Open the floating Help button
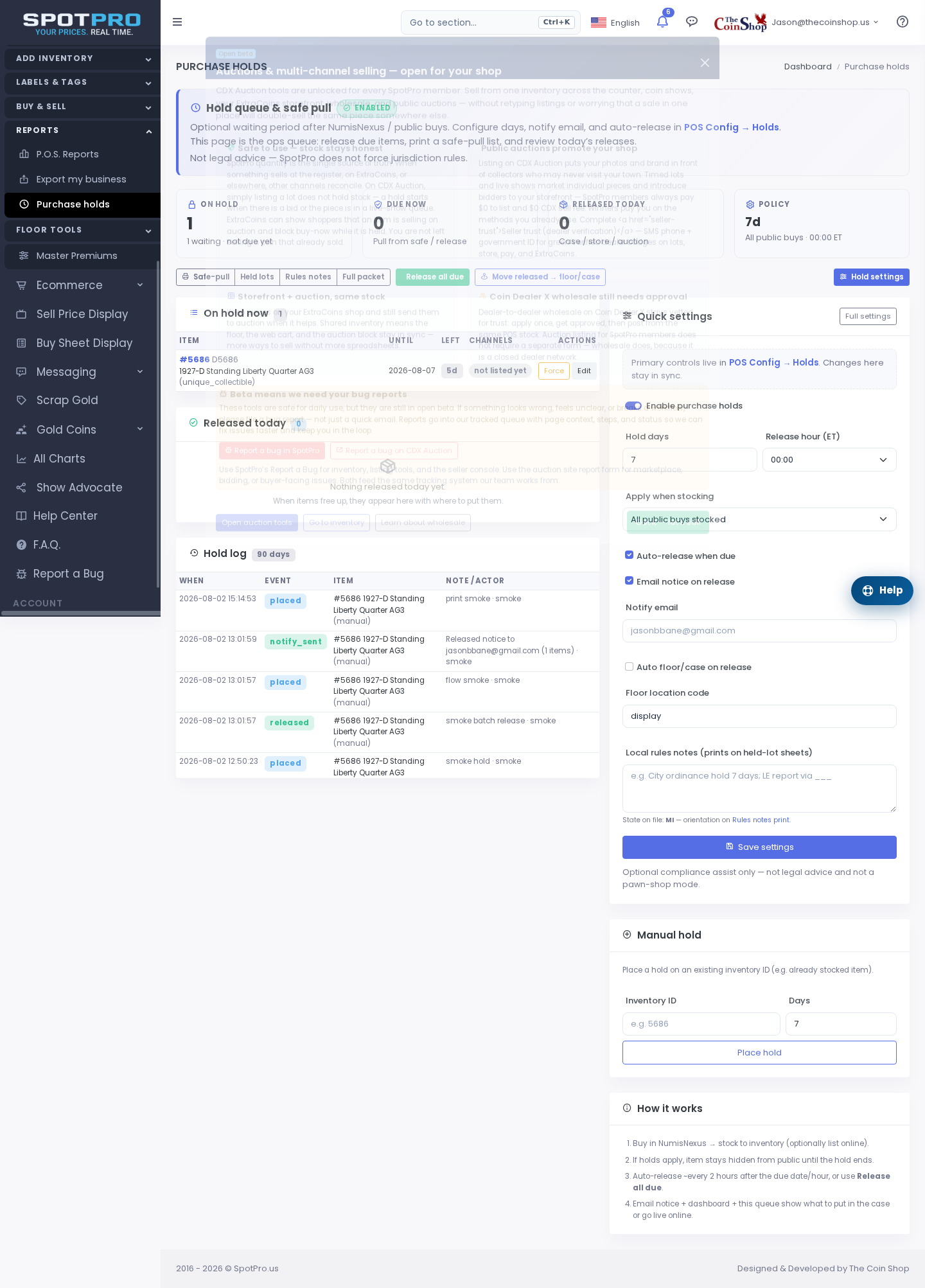 882,590
